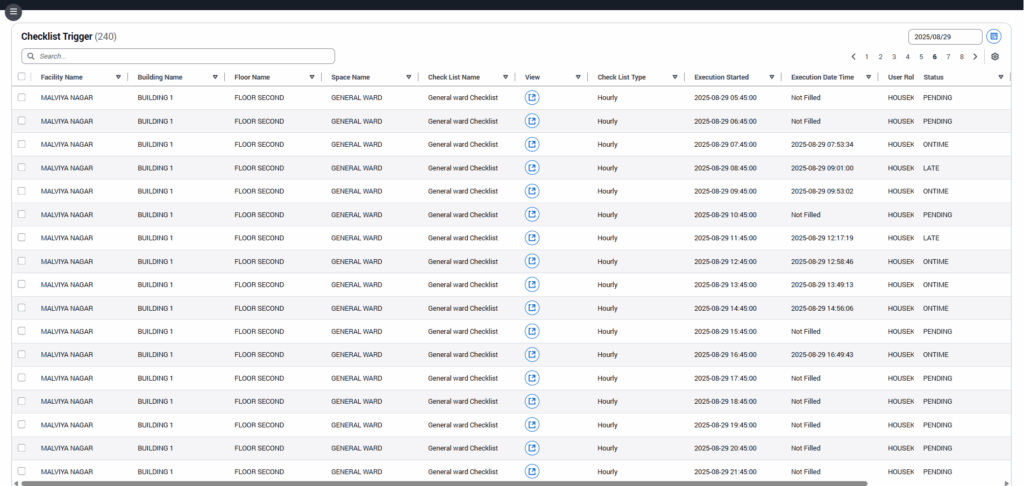This screenshot has height=486, width=1024.
Task: Sort by Facility Name header
Action: (61, 77)
